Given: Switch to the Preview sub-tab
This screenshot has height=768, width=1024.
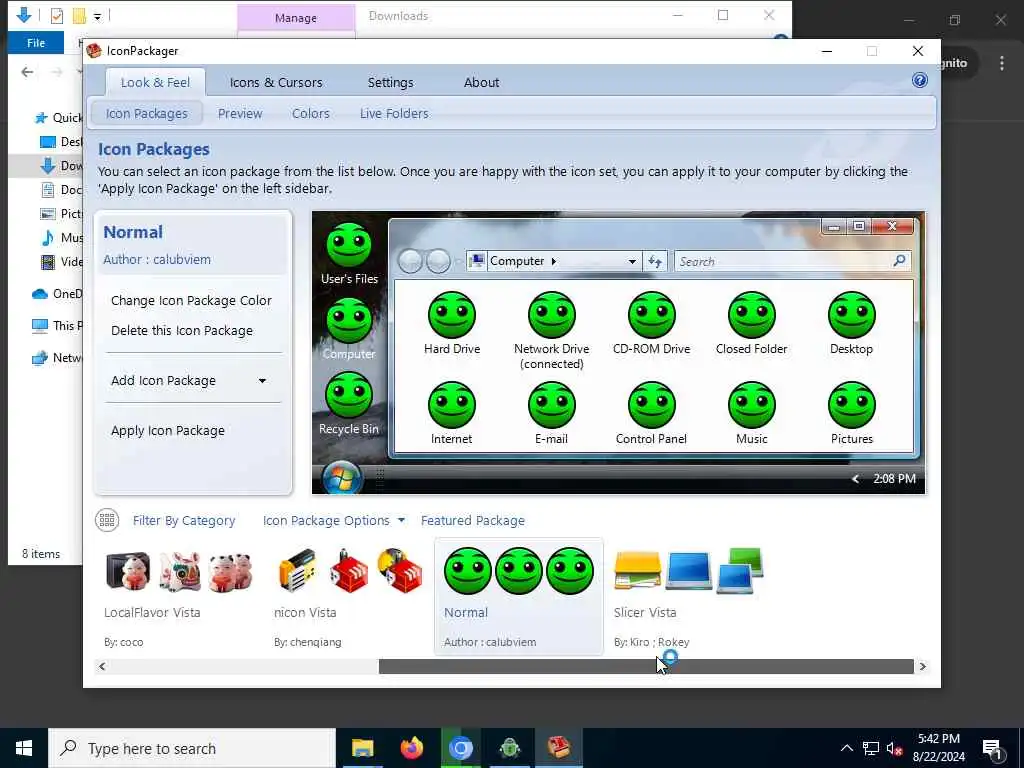Looking at the screenshot, I should click(x=240, y=114).
